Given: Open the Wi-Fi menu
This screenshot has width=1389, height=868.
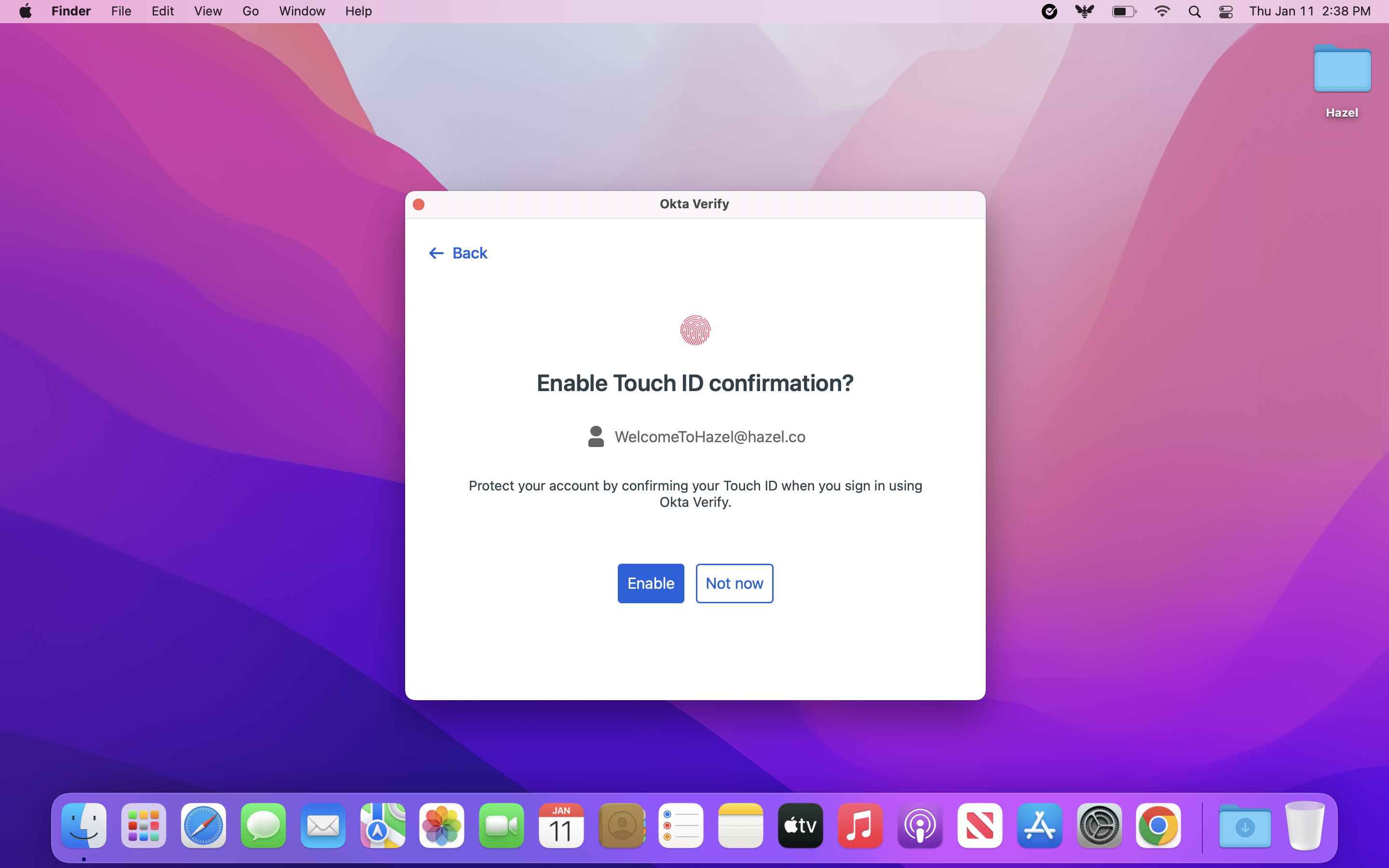Looking at the screenshot, I should pos(1162,12).
